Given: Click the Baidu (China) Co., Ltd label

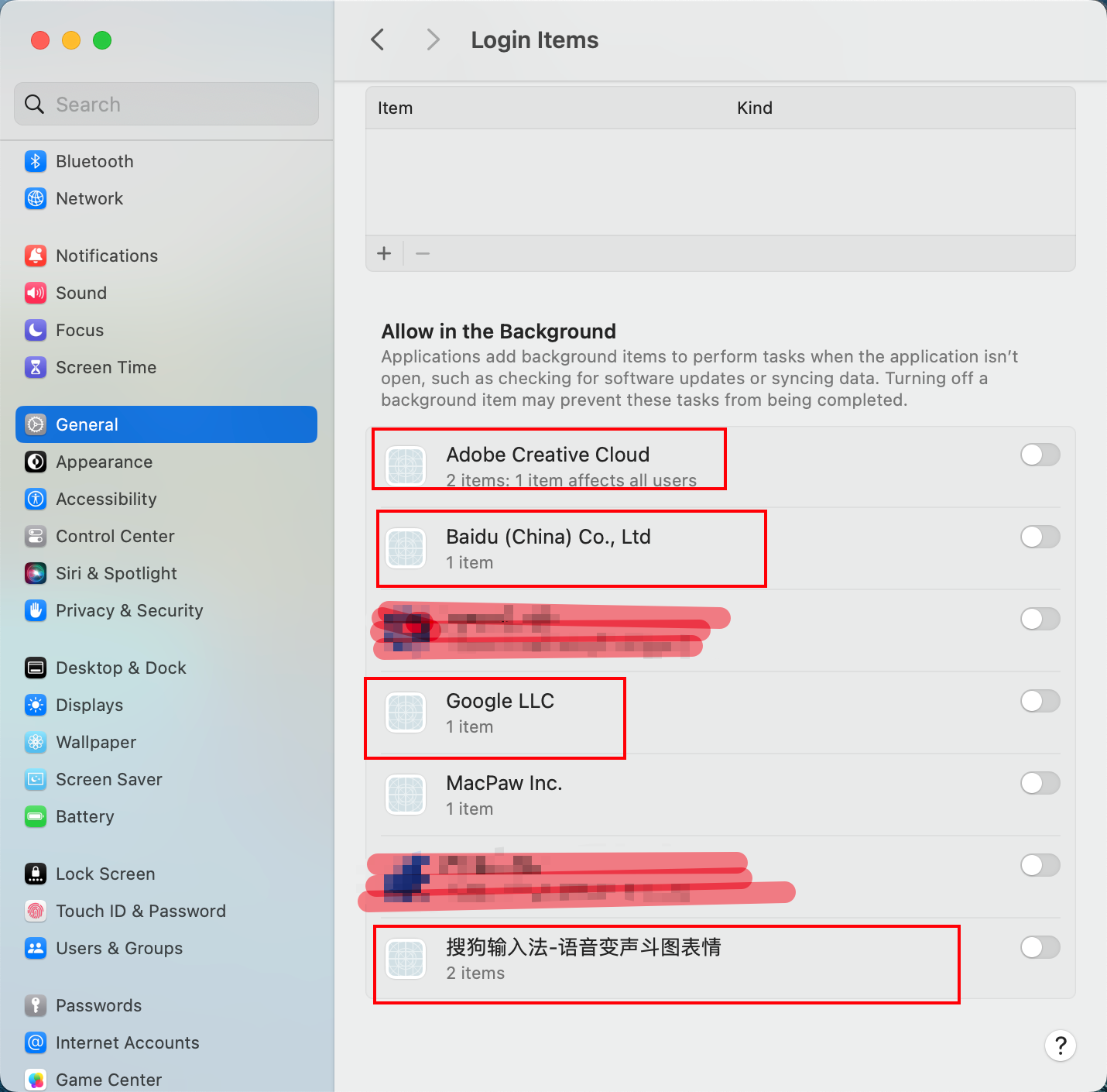Looking at the screenshot, I should click(x=548, y=537).
